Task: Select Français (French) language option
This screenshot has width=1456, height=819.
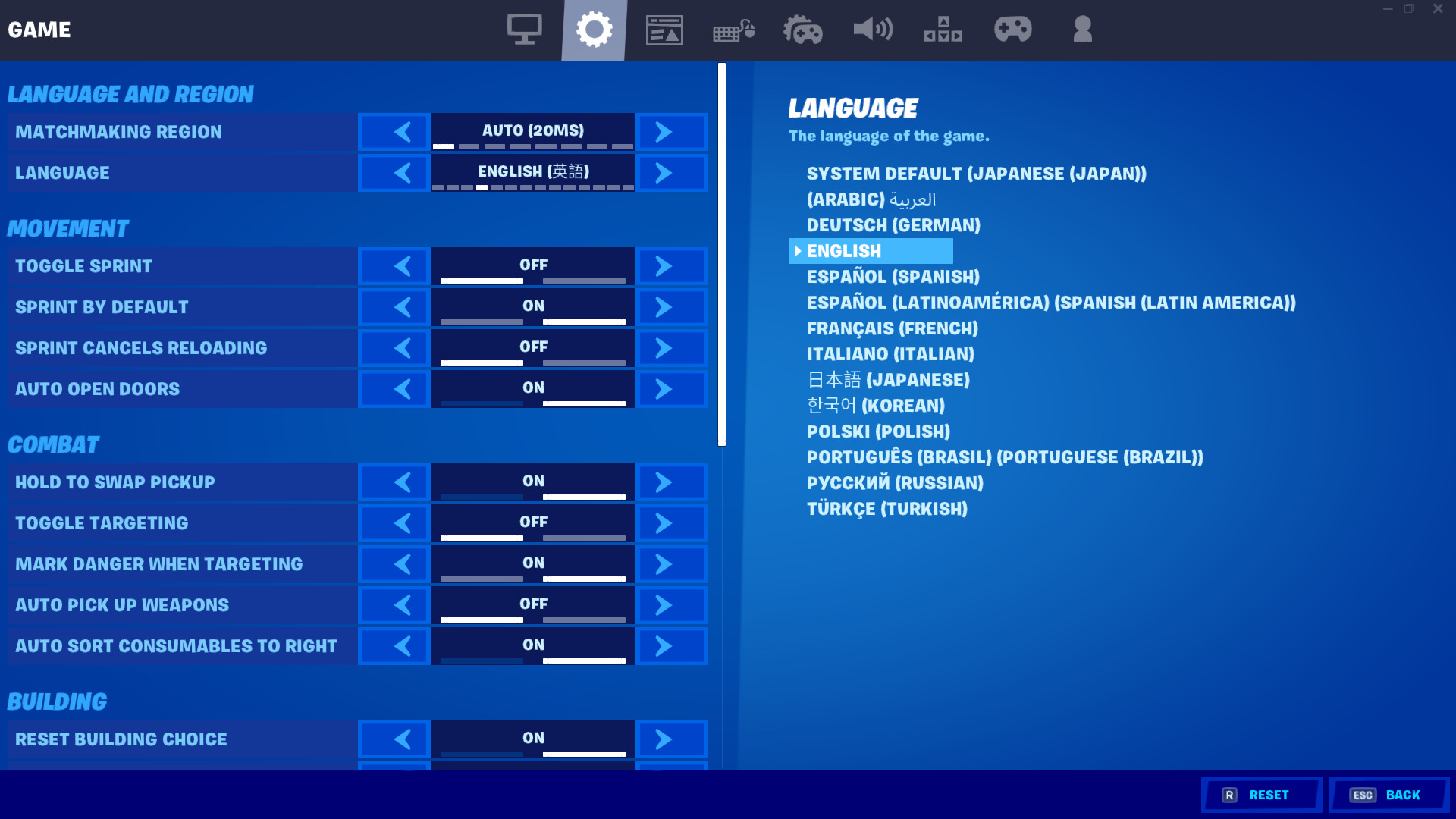Action: point(892,328)
